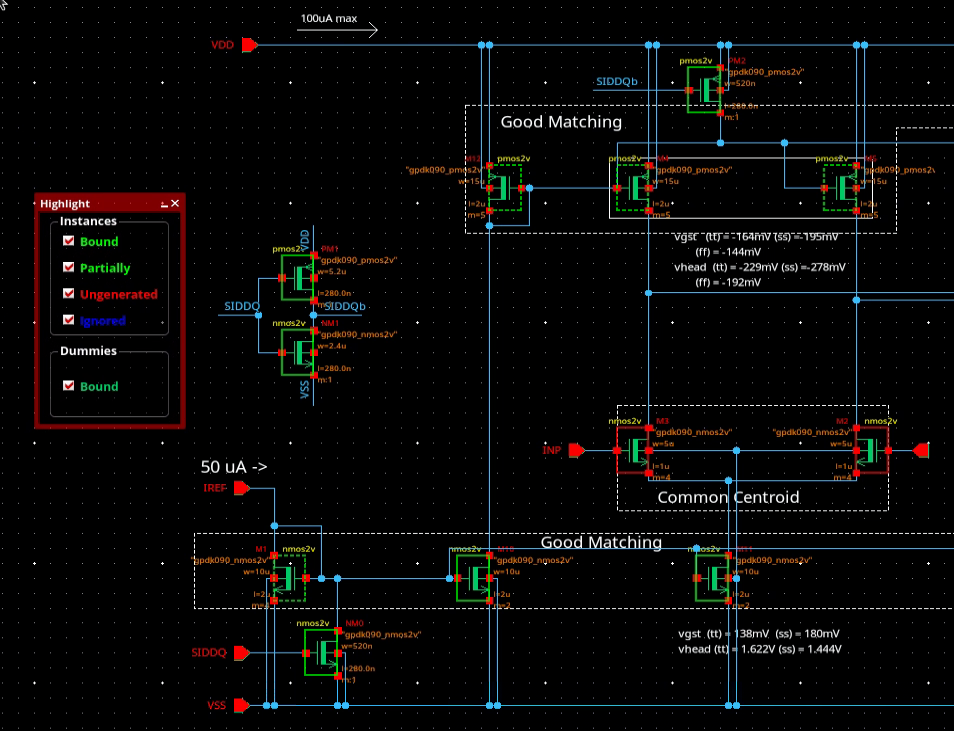Viewport: 954px width, 731px height.
Task: Click the w=2.4u parameter of NM1
Action: (x=332, y=346)
